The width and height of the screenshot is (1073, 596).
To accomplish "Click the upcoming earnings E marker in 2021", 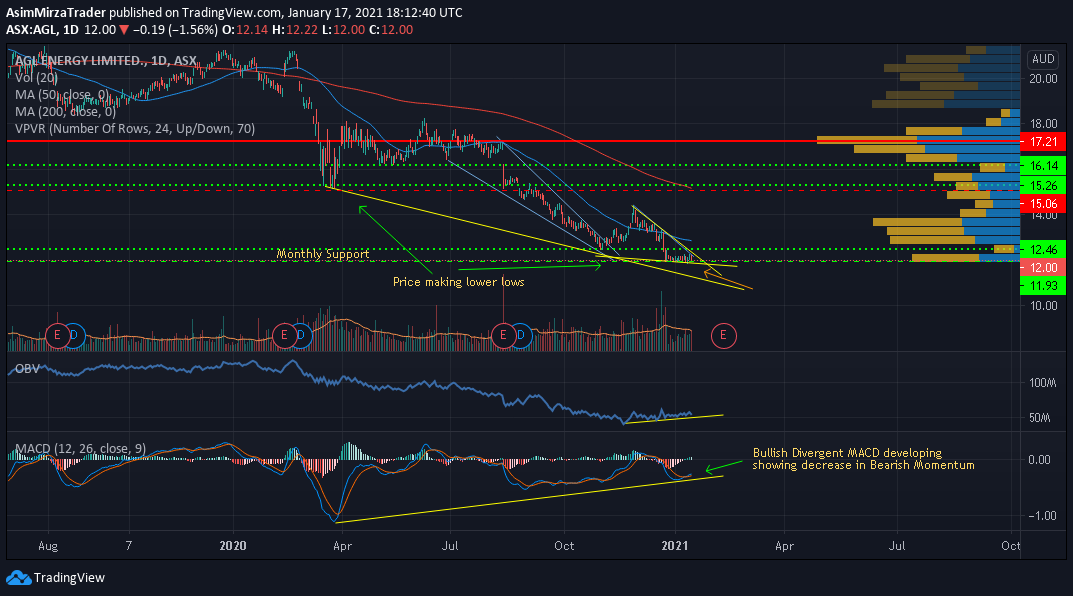I will tap(723, 335).
